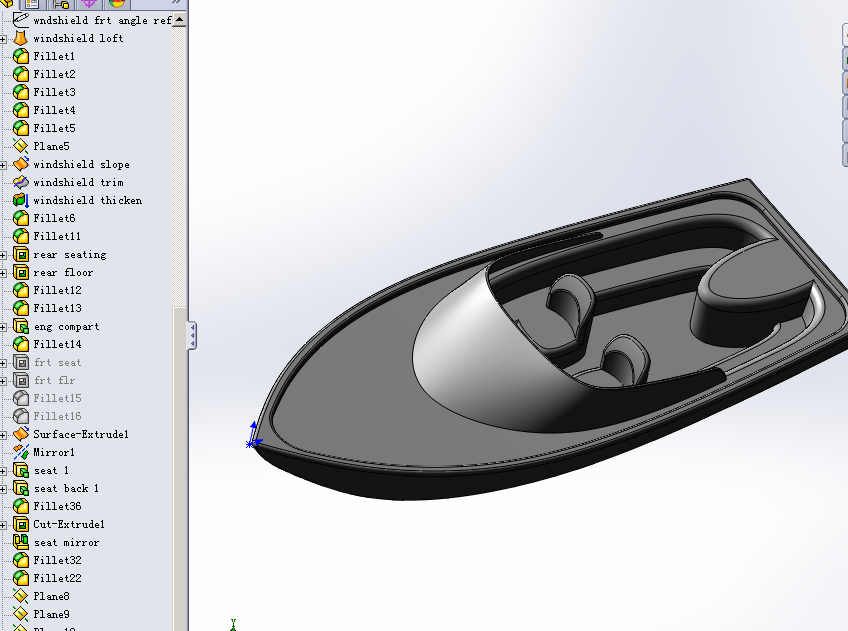Click the Mirror1 feature icon
Screen dimensions: 848x631
[21, 452]
